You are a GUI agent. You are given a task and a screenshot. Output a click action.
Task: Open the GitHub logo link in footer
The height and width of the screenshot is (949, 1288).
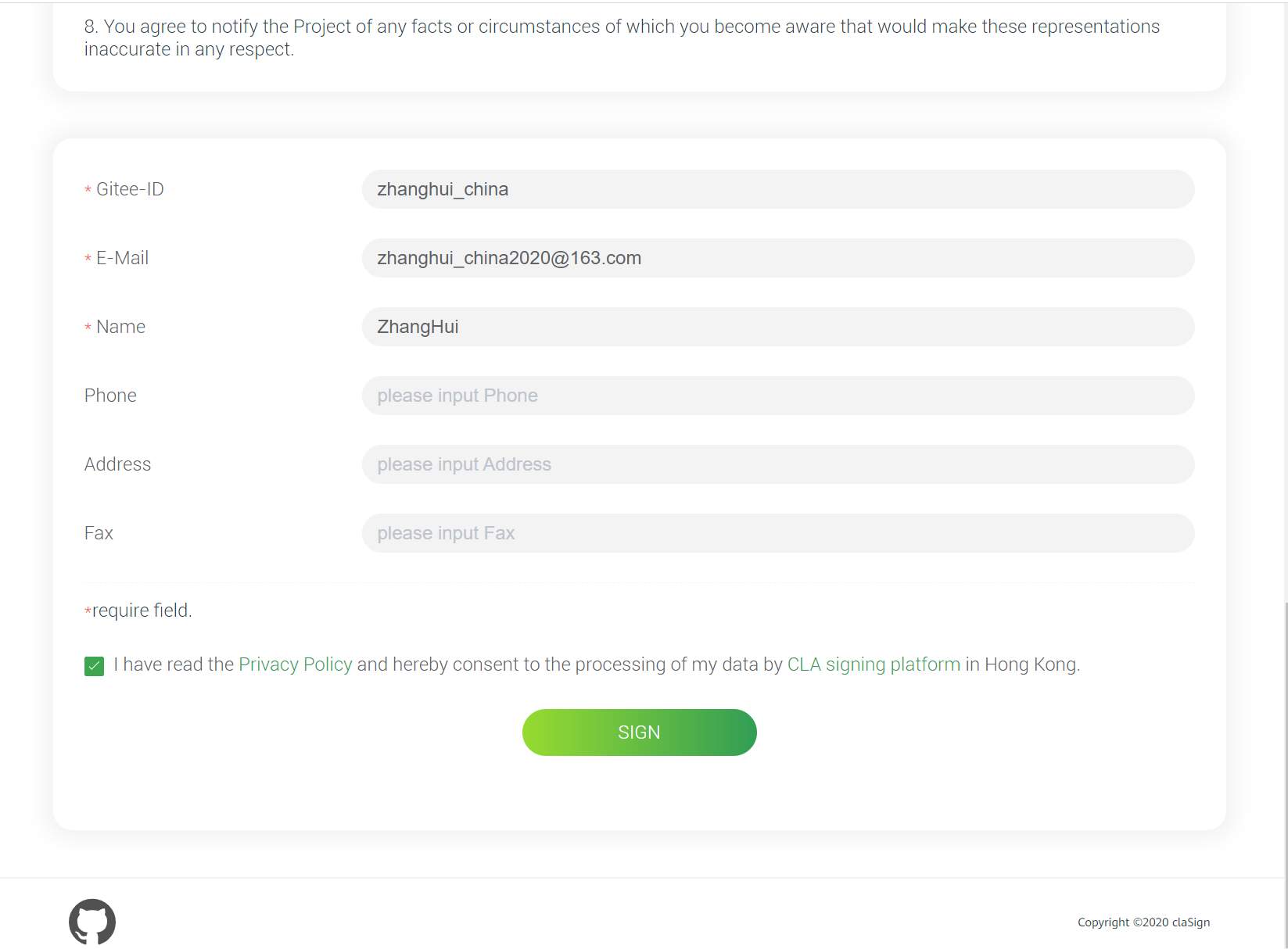pos(92,922)
